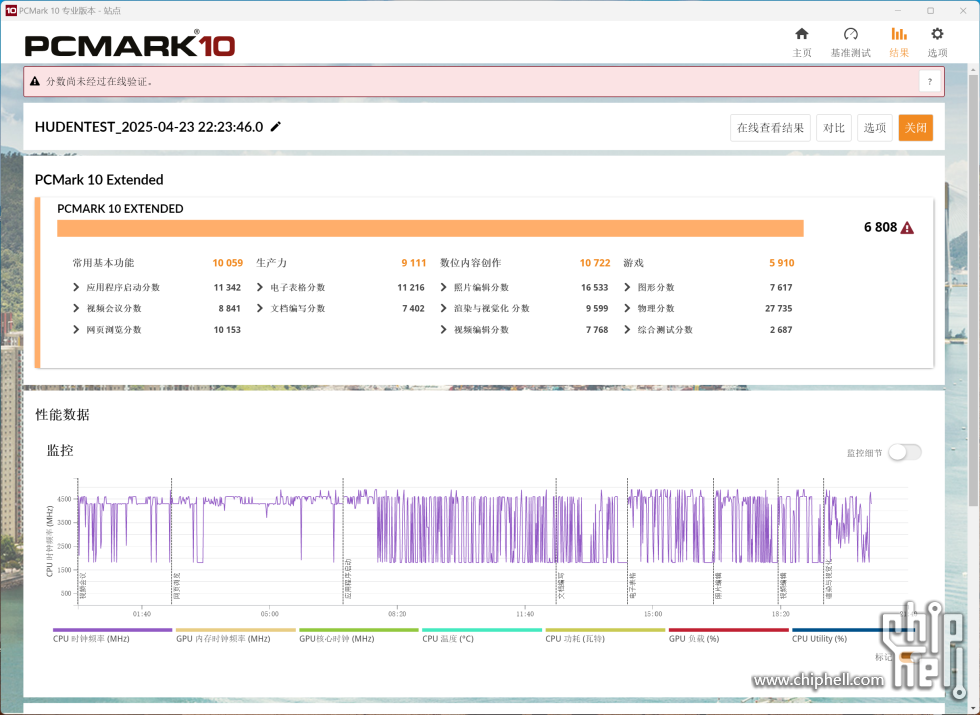Click the 生产力 score 9 111
980x715 pixels.
click(x=414, y=262)
